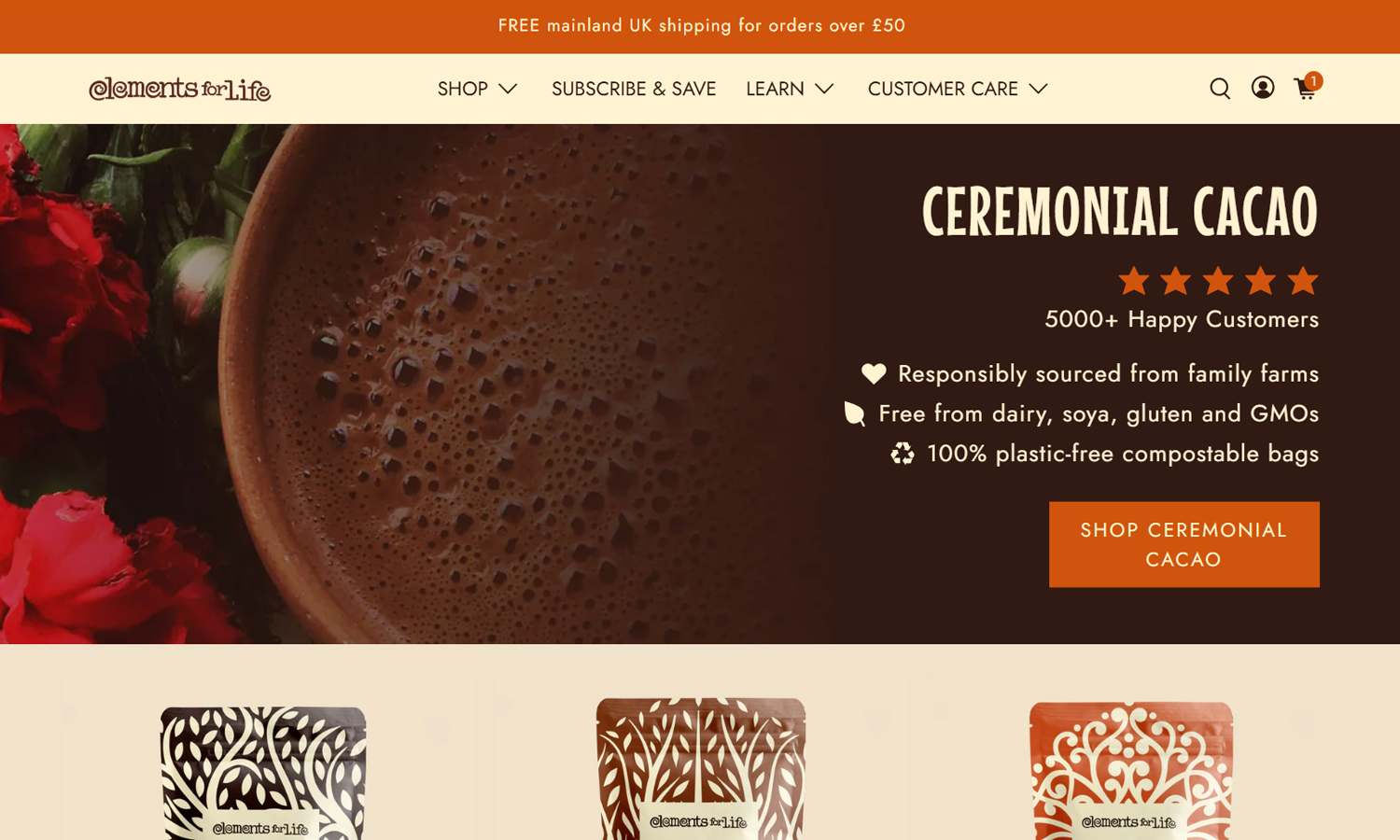This screenshot has width=1400, height=840.
Task: Open the orange pouch product image
Action: point(1131,771)
